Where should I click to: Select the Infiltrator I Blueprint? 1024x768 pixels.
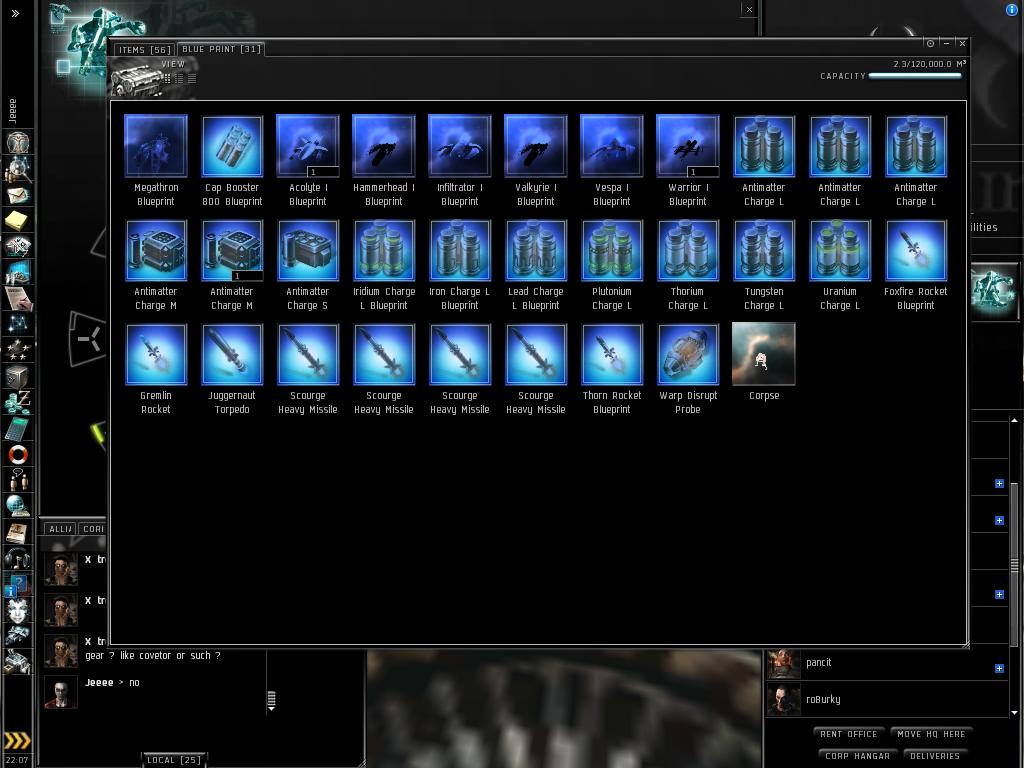460,160
